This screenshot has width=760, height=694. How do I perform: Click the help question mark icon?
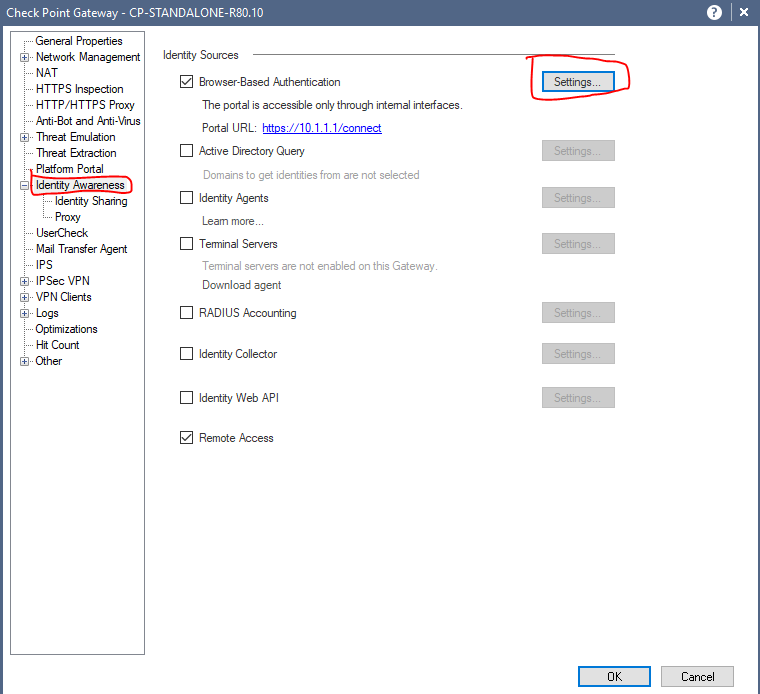(714, 13)
